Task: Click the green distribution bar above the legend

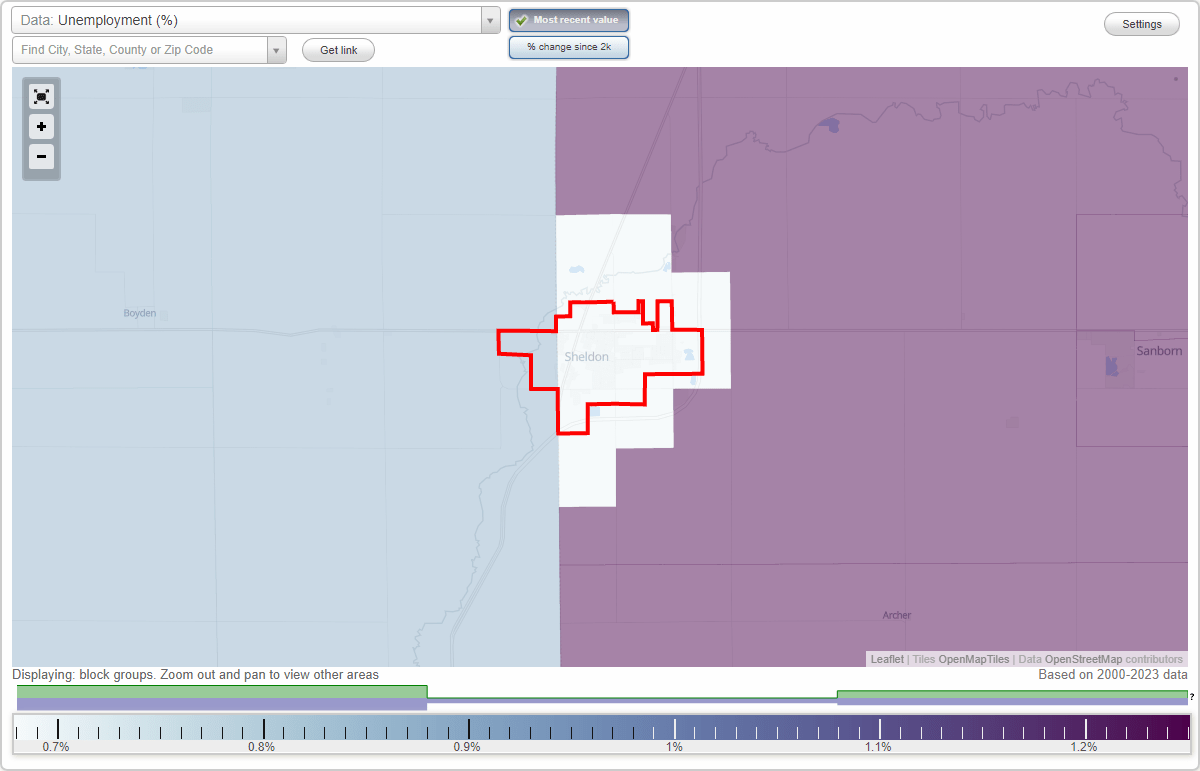Action: click(220, 691)
